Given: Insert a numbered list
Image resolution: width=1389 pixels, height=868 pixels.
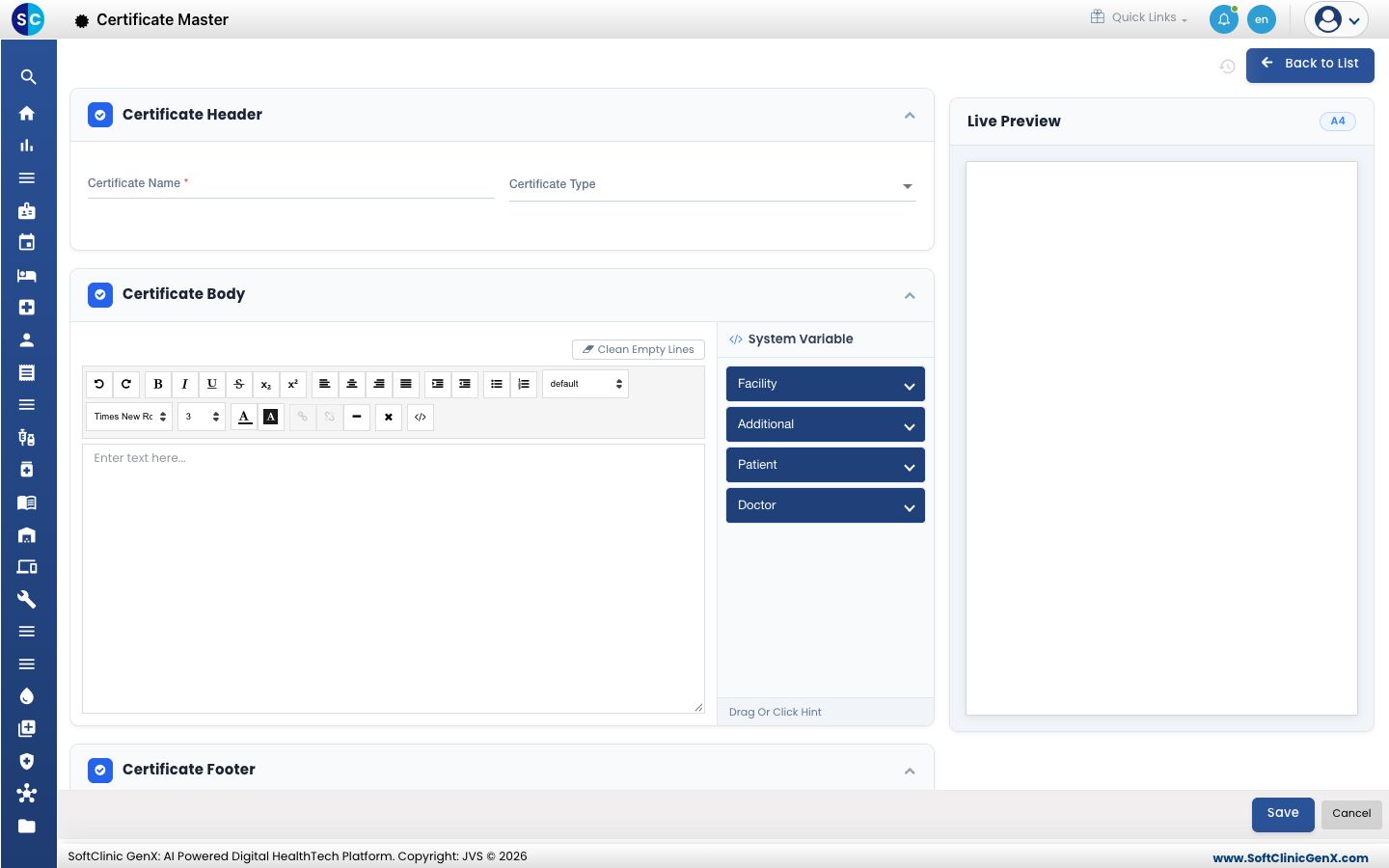Looking at the screenshot, I should [524, 384].
